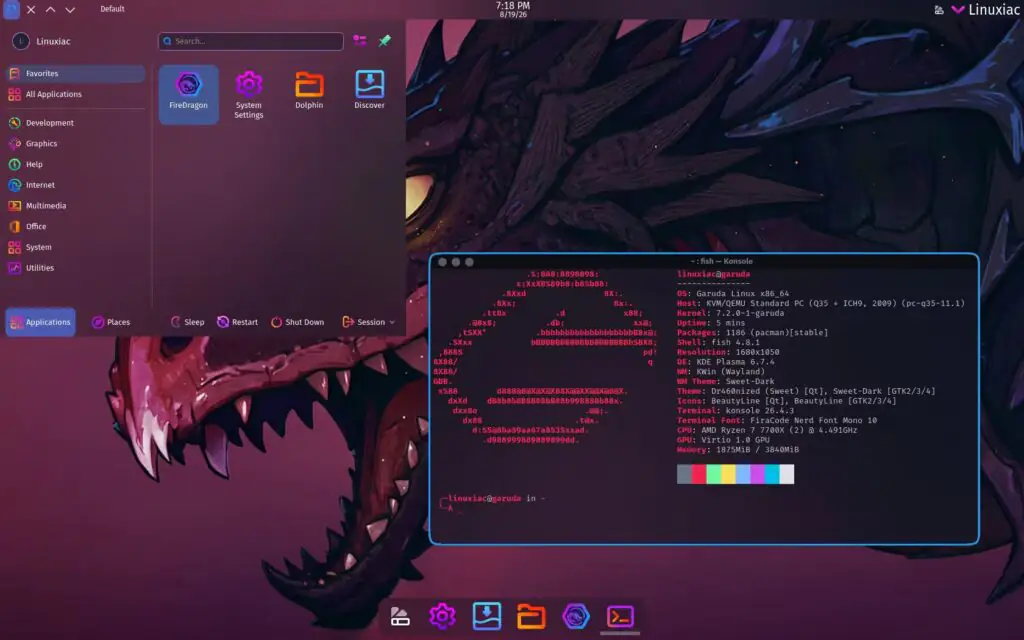Click the 'CPU: AMD Ryzen 7 7700X' line

767,430
